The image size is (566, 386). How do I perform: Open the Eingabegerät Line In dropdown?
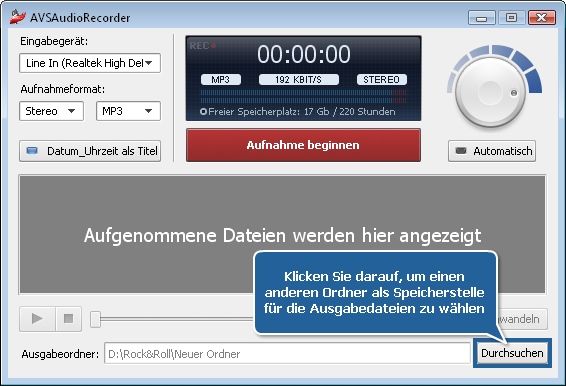pos(90,63)
